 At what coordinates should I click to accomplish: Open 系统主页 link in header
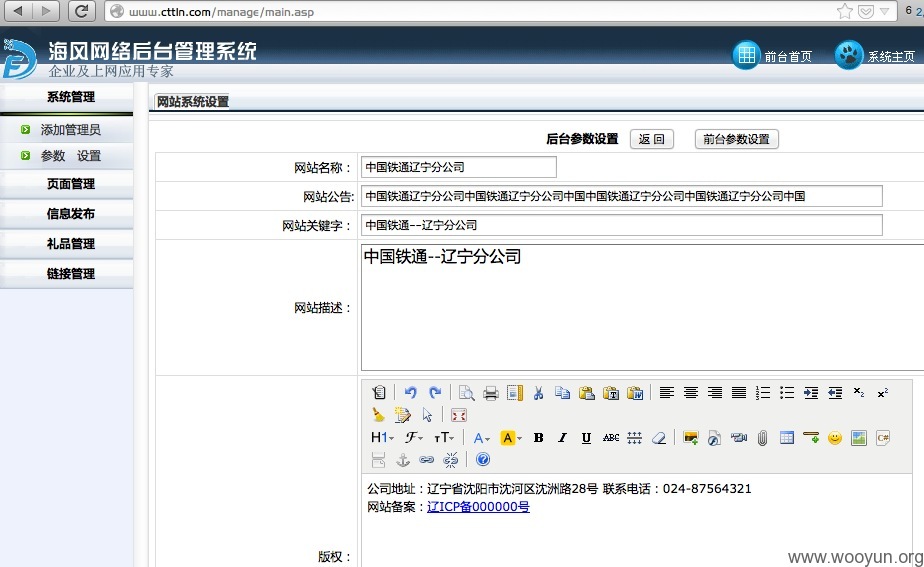tap(875, 56)
